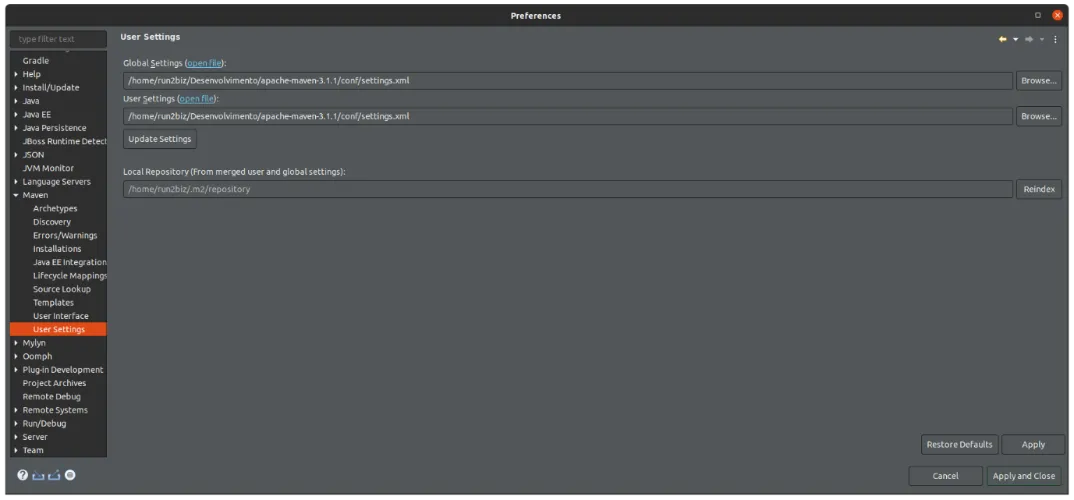Open Lifecycle Mappings page

69,275
